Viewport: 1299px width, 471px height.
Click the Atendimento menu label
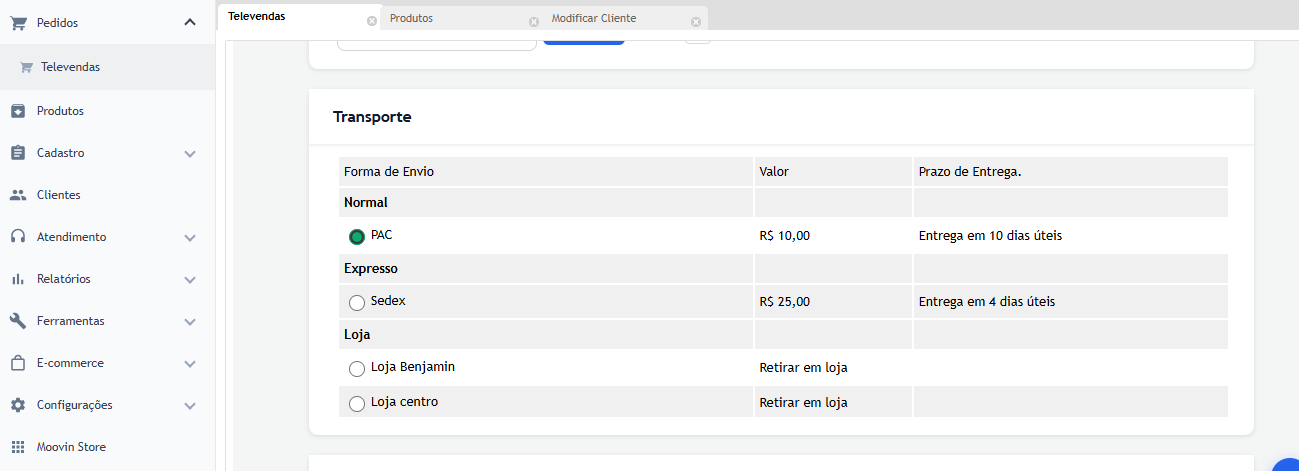[x=71, y=237]
